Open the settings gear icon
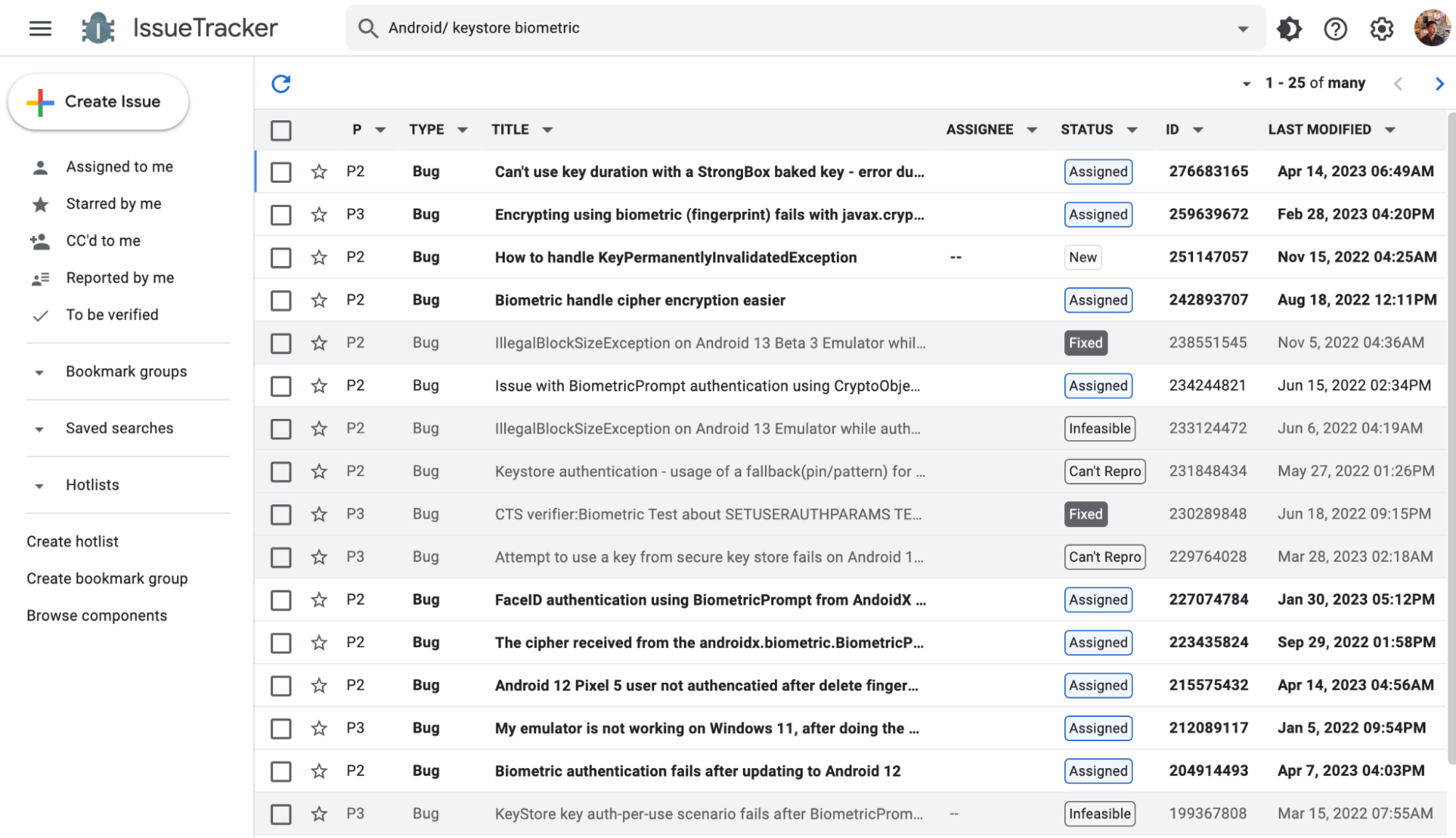 pyautogui.click(x=1381, y=29)
